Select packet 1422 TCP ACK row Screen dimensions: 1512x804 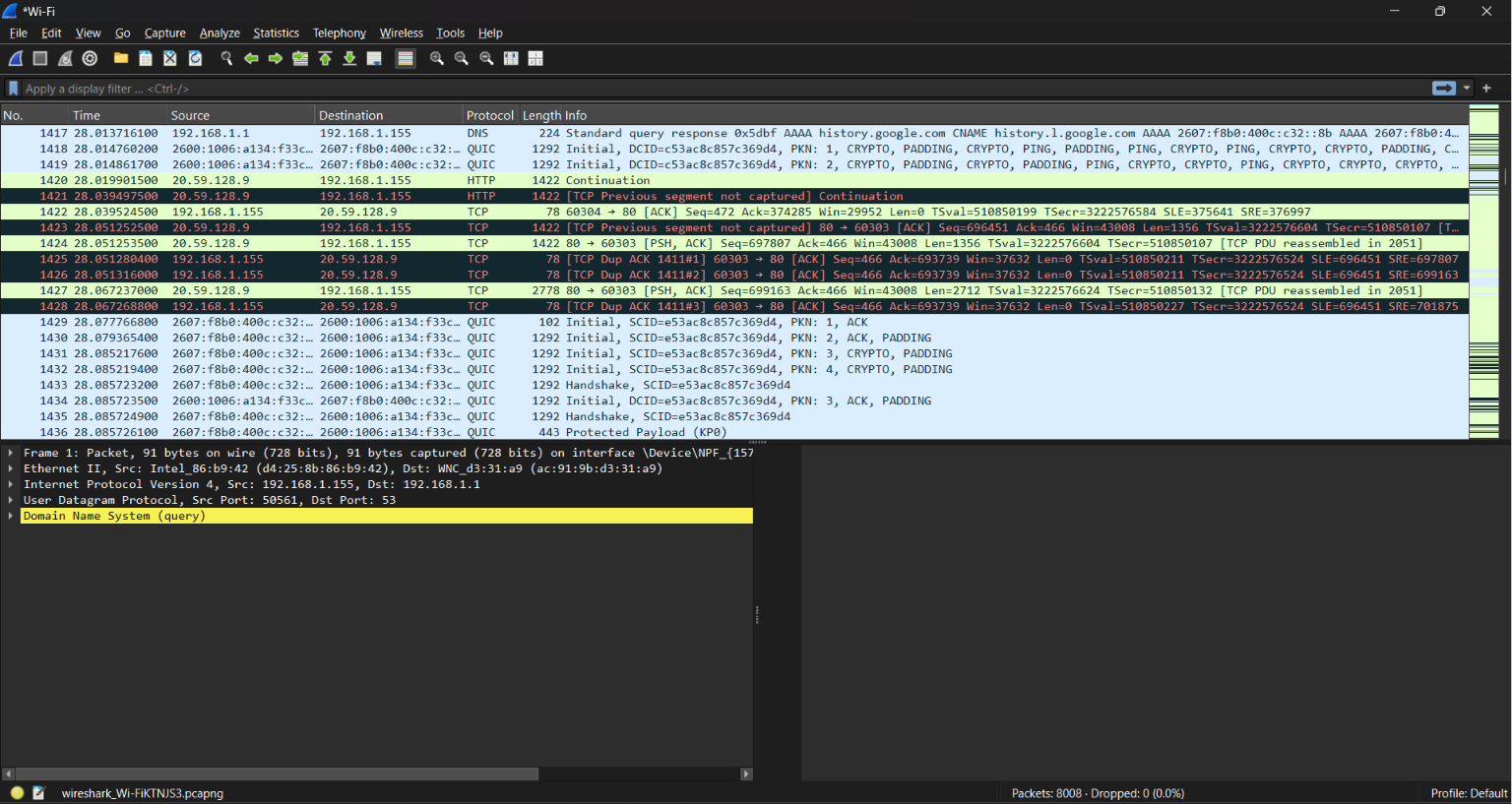(x=734, y=212)
